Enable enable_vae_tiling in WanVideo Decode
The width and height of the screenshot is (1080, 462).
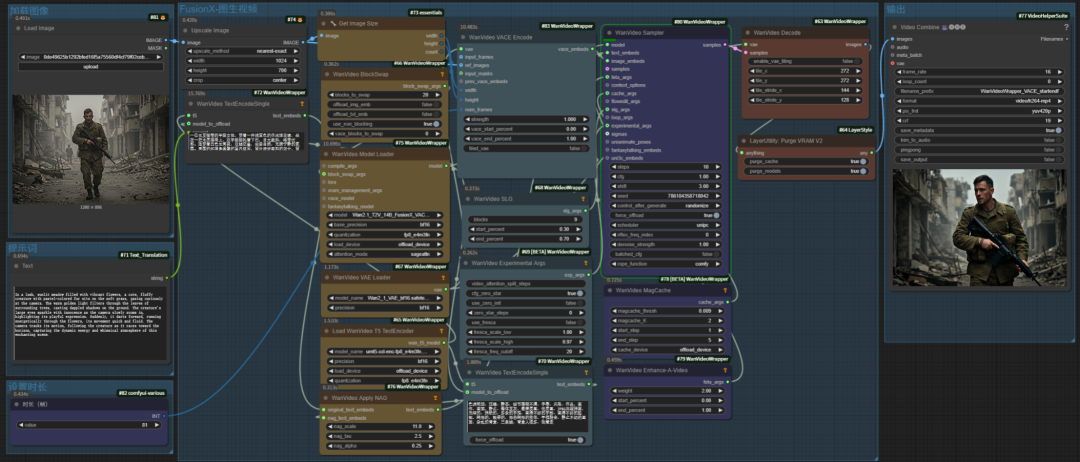coord(804,61)
